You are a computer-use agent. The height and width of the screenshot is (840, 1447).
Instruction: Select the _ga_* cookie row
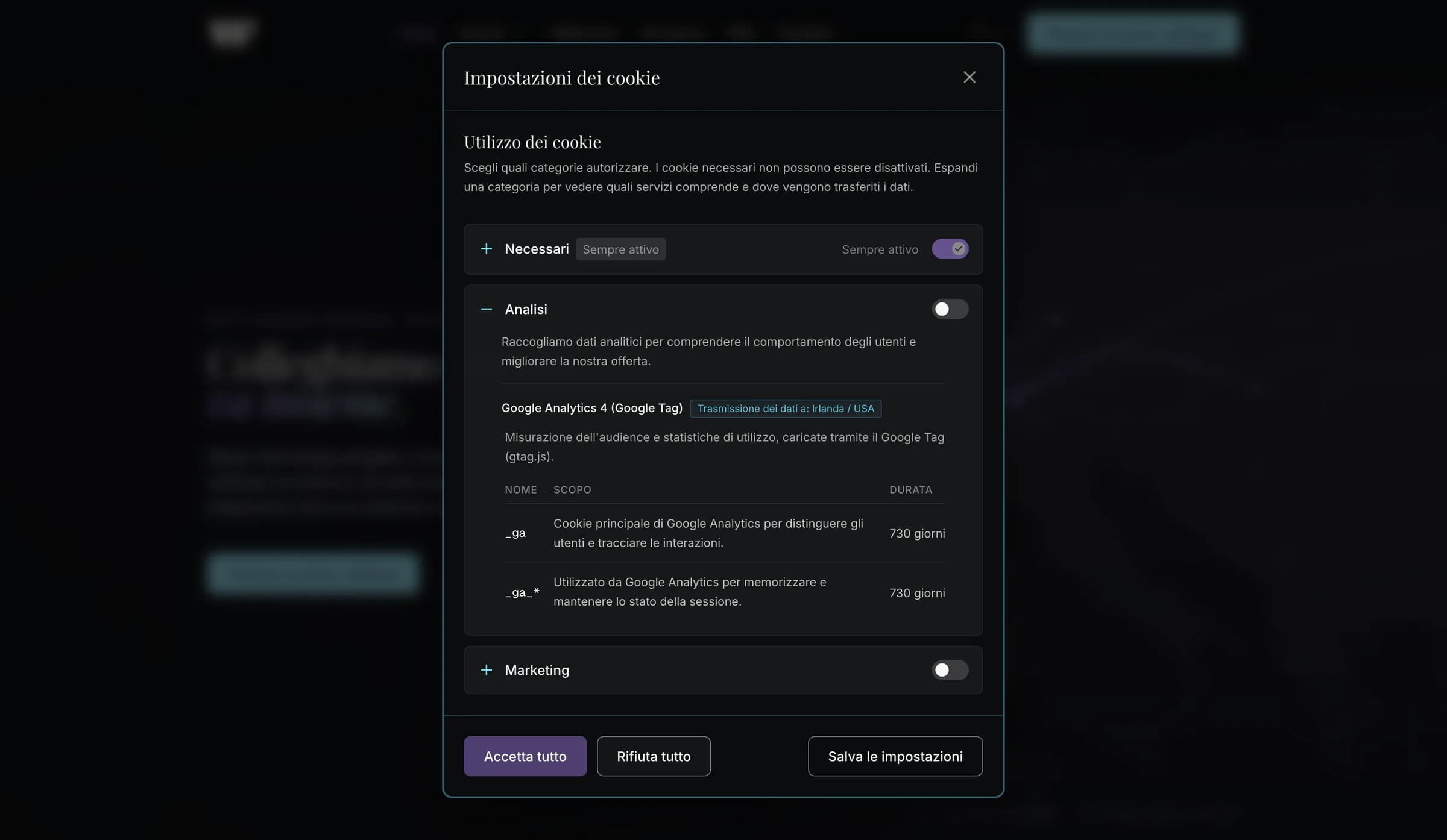coord(725,592)
